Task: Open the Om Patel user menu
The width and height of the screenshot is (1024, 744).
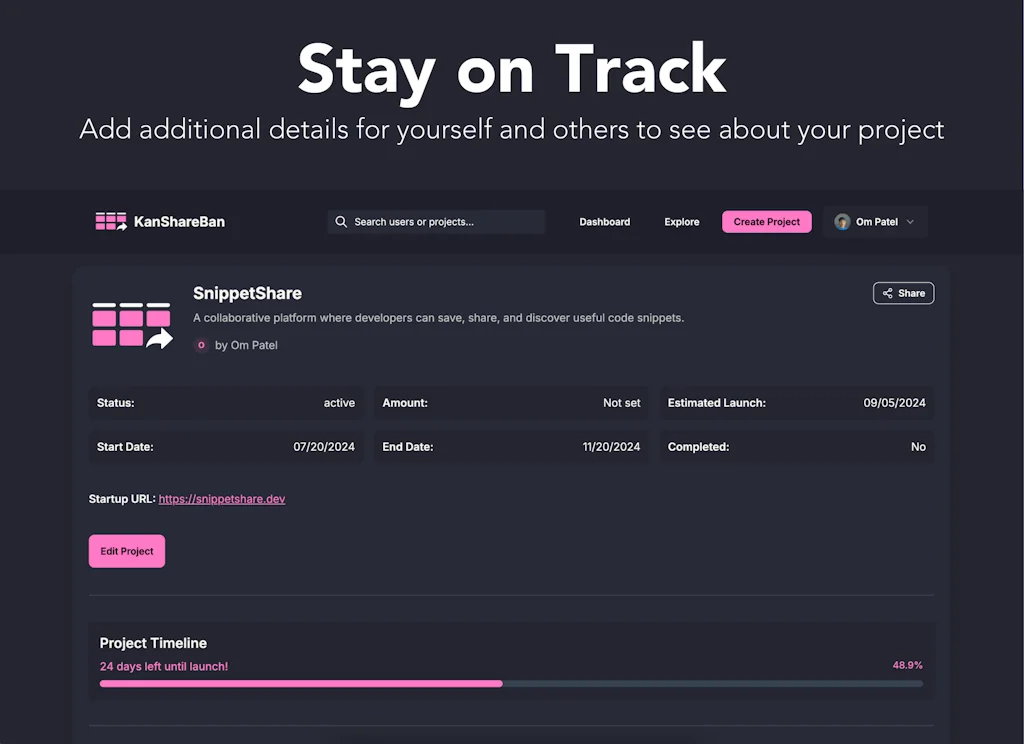Action: [x=875, y=222]
